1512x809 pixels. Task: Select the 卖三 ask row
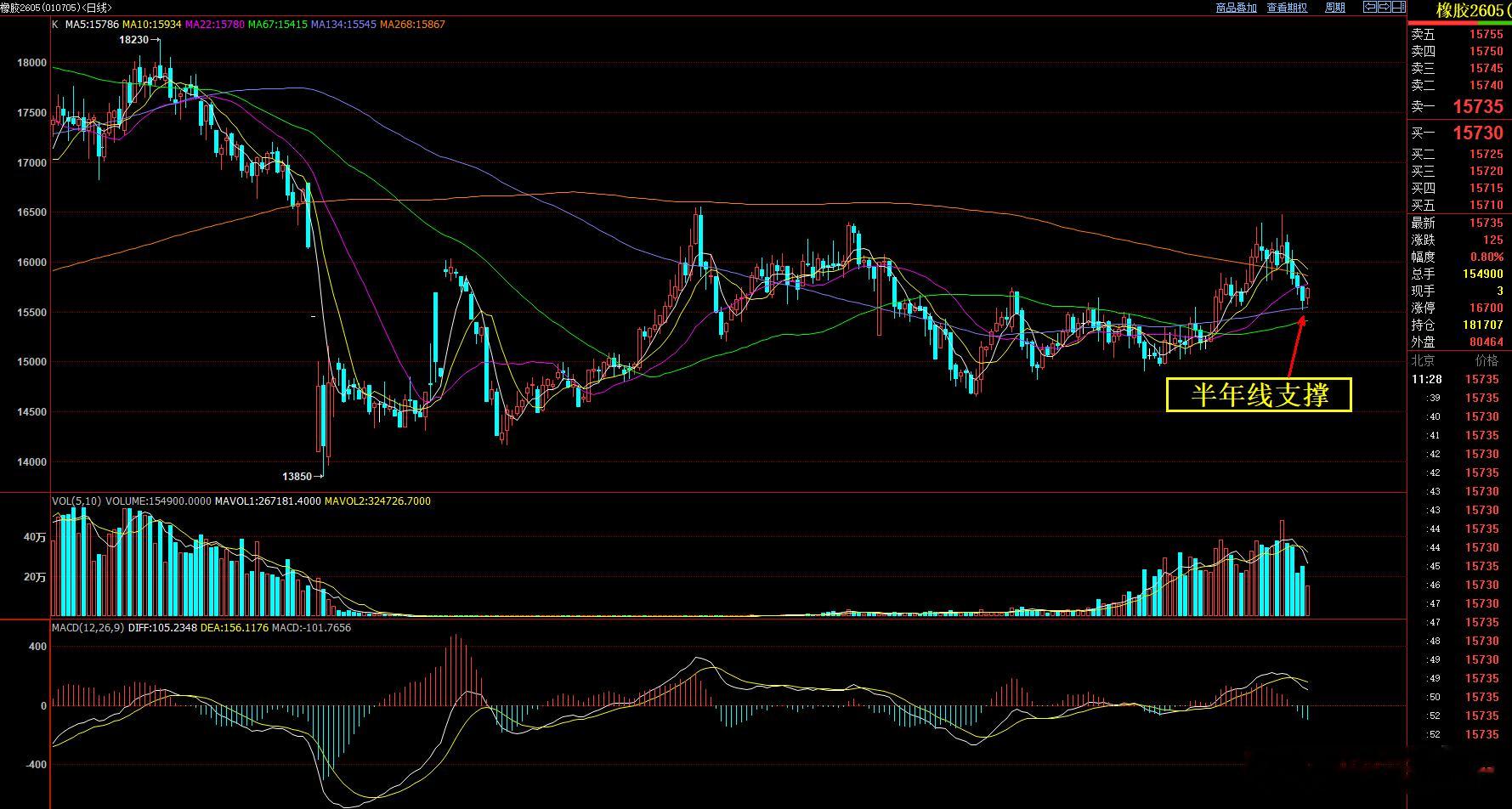coord(1458,68)
